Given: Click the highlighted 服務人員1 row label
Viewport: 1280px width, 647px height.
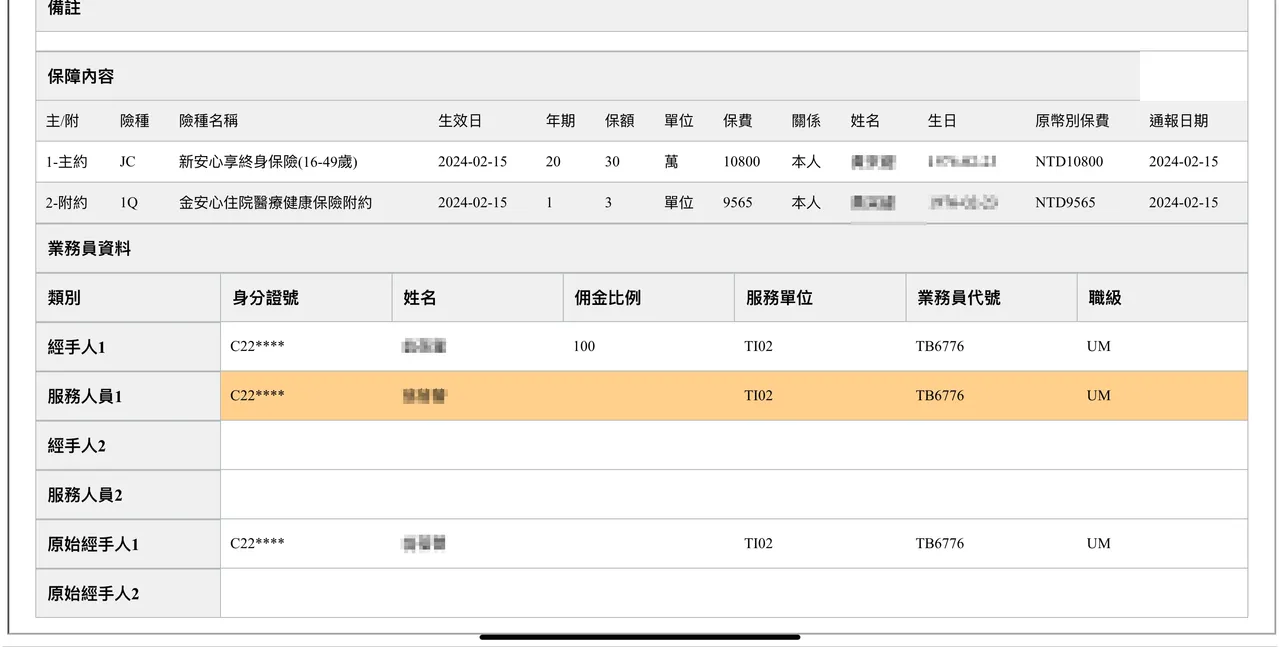Looking at the screenshot, I should pos(85,396).
